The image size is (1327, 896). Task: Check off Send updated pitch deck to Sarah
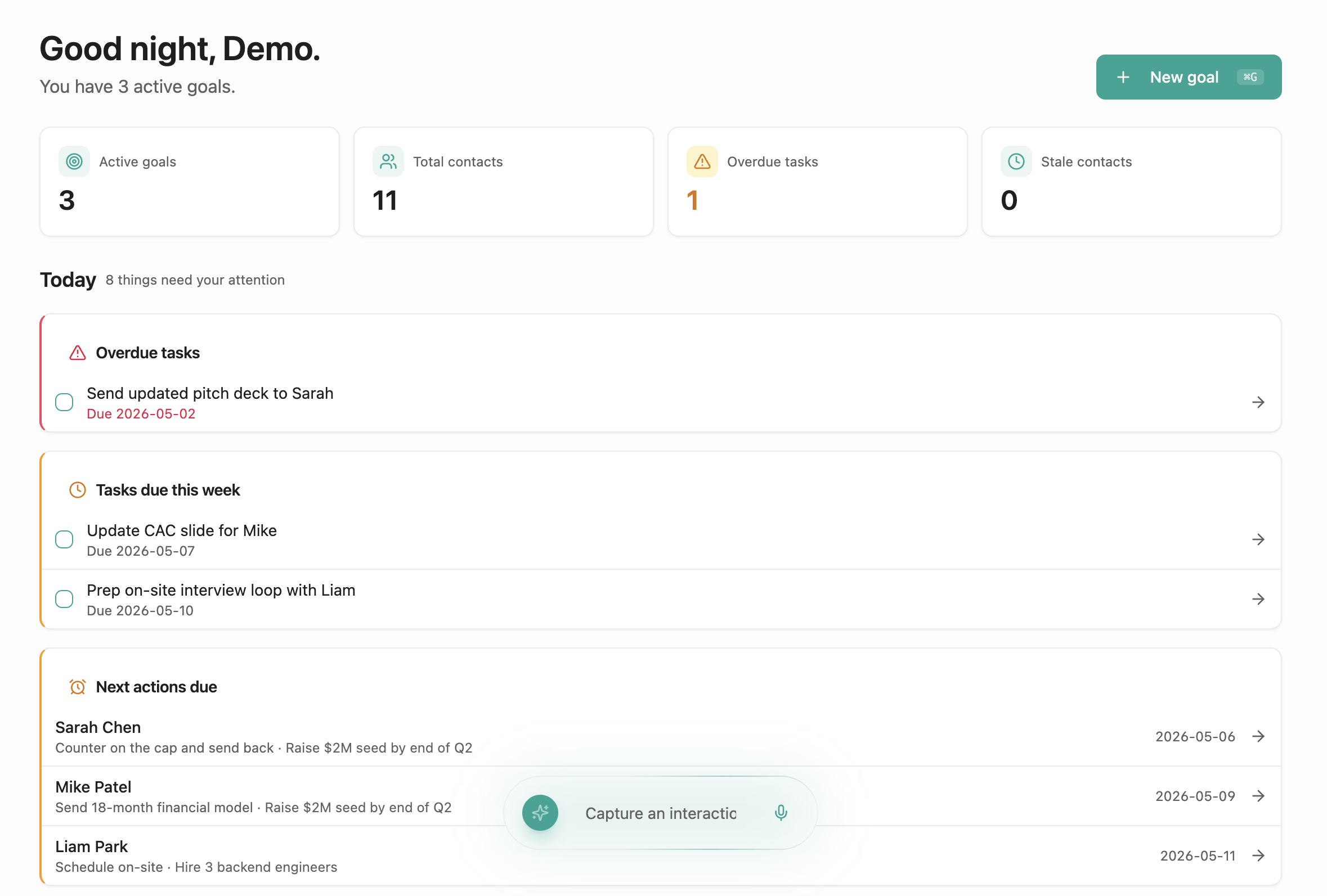click(64, 402)
